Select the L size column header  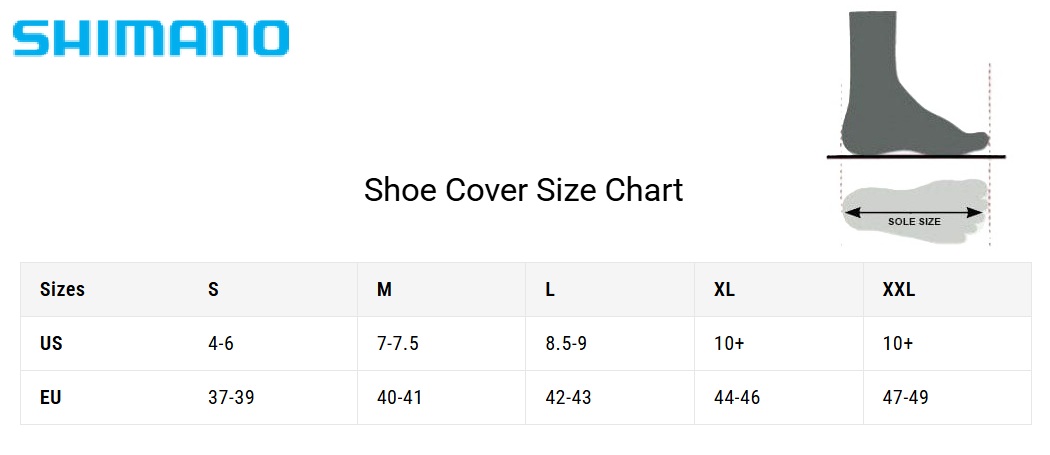coord(550,290)
